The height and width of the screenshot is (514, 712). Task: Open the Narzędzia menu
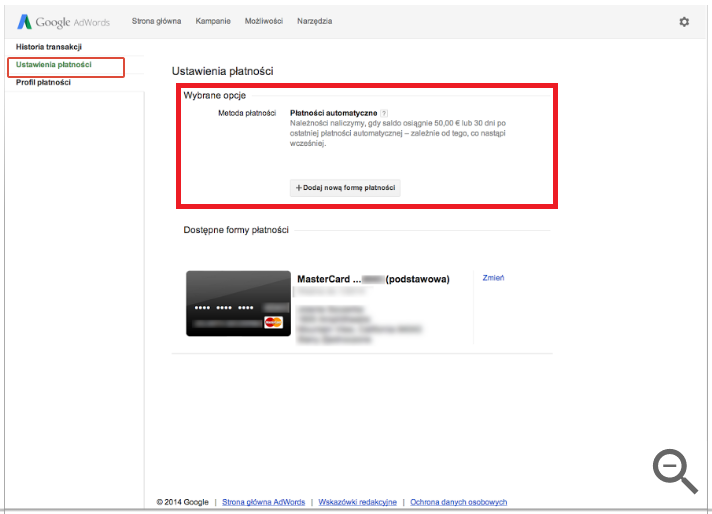click(315, 21)
